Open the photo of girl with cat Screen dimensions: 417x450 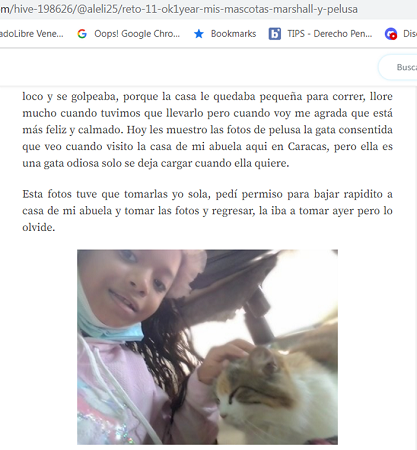point(207,347)
